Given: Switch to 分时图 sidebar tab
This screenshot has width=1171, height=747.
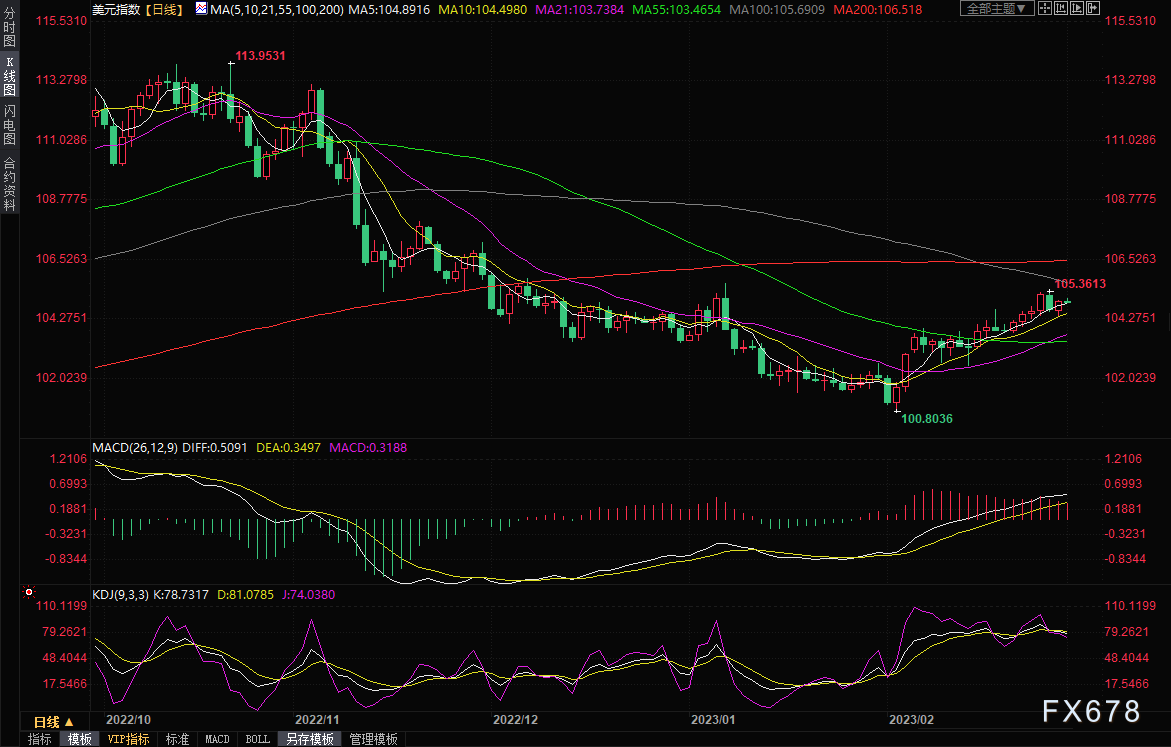Looking at the screenshot, I should pos(10,28).
